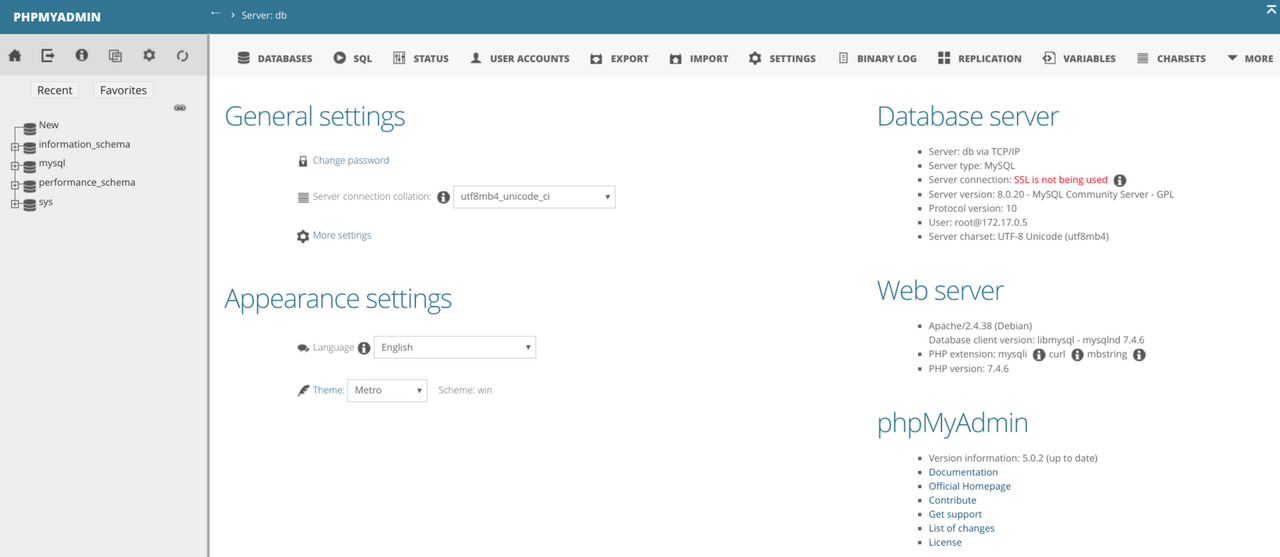Show the Favorites tables list

[x=123, y=90]
